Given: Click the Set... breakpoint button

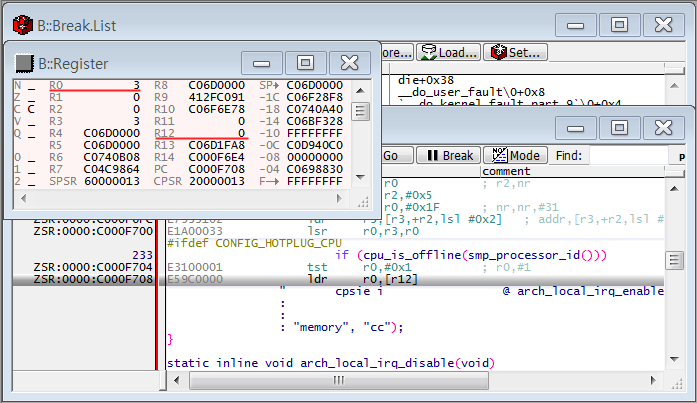Looking at the screenshot, I should coord(515,52).
